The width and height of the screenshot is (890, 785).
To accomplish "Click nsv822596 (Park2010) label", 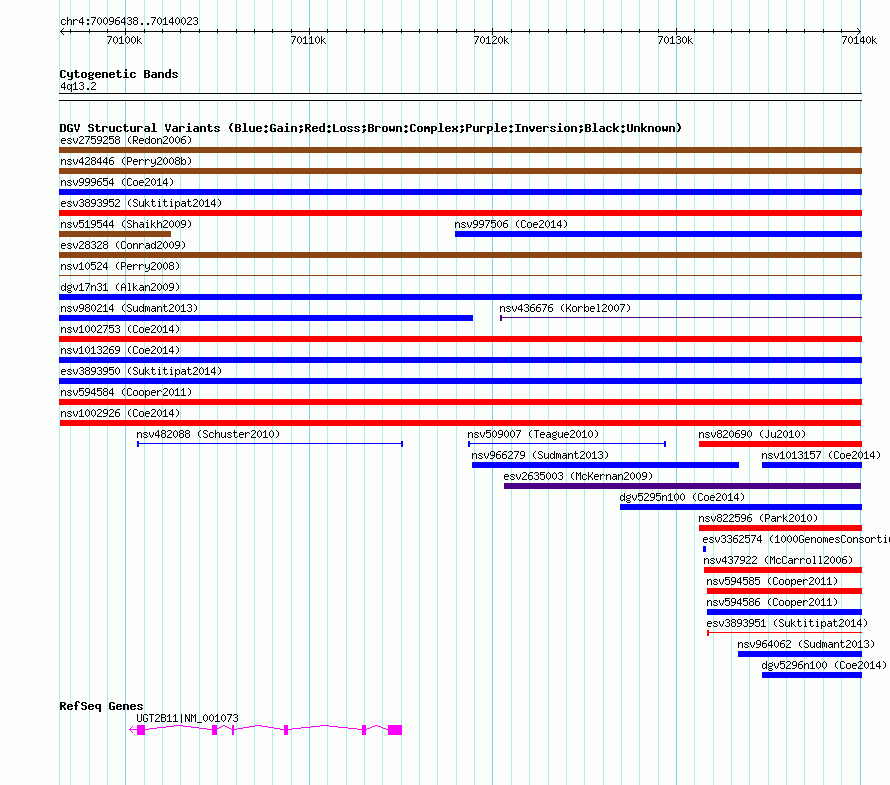I will [758, 518].
